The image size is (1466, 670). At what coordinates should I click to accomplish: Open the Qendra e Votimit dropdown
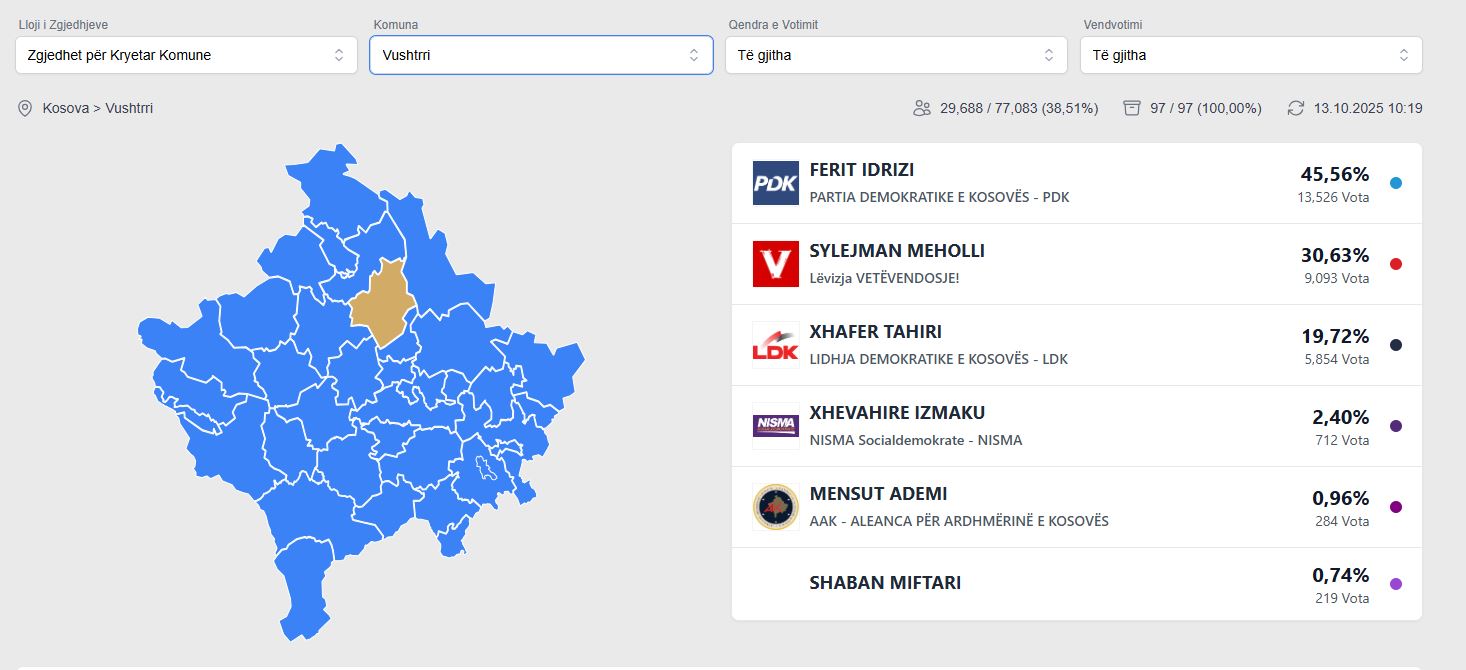[896, 55]
